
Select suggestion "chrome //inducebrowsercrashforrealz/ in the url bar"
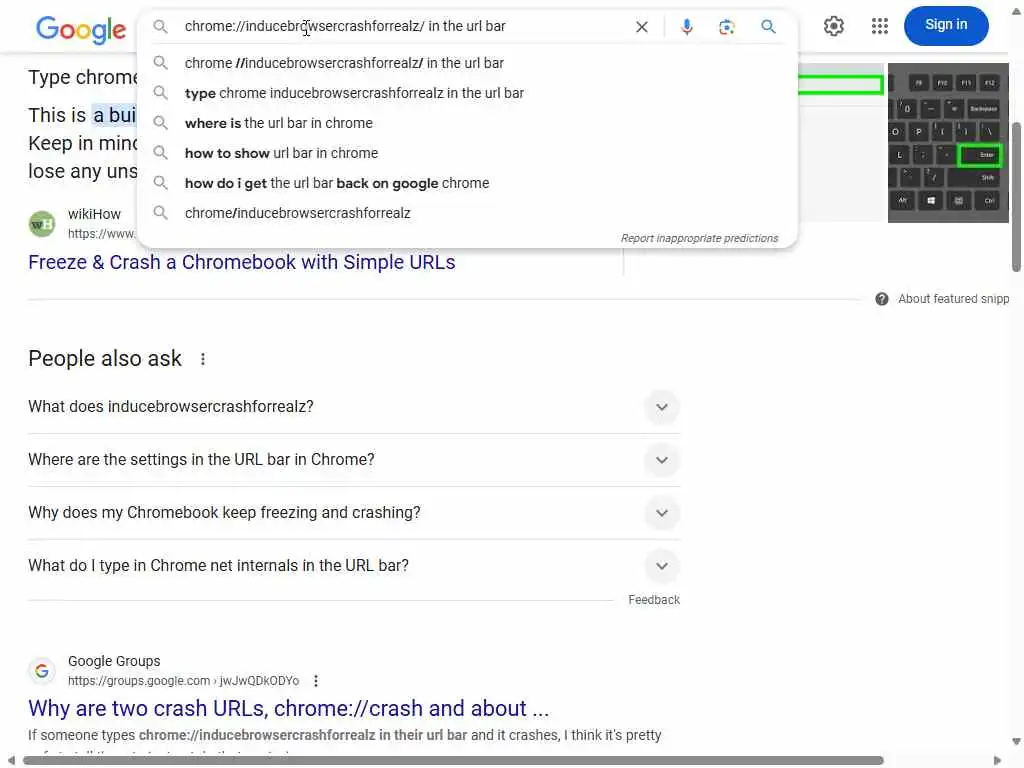[x=467, y=63]
